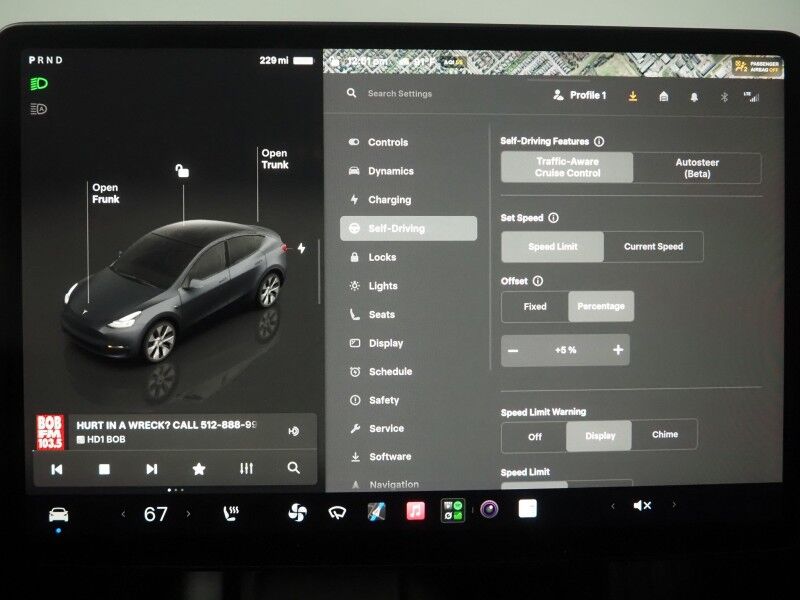This screenshot has height=600, width=800.
Task: Lower driver temperature with left arrow
Action: (x=123, y=514)
